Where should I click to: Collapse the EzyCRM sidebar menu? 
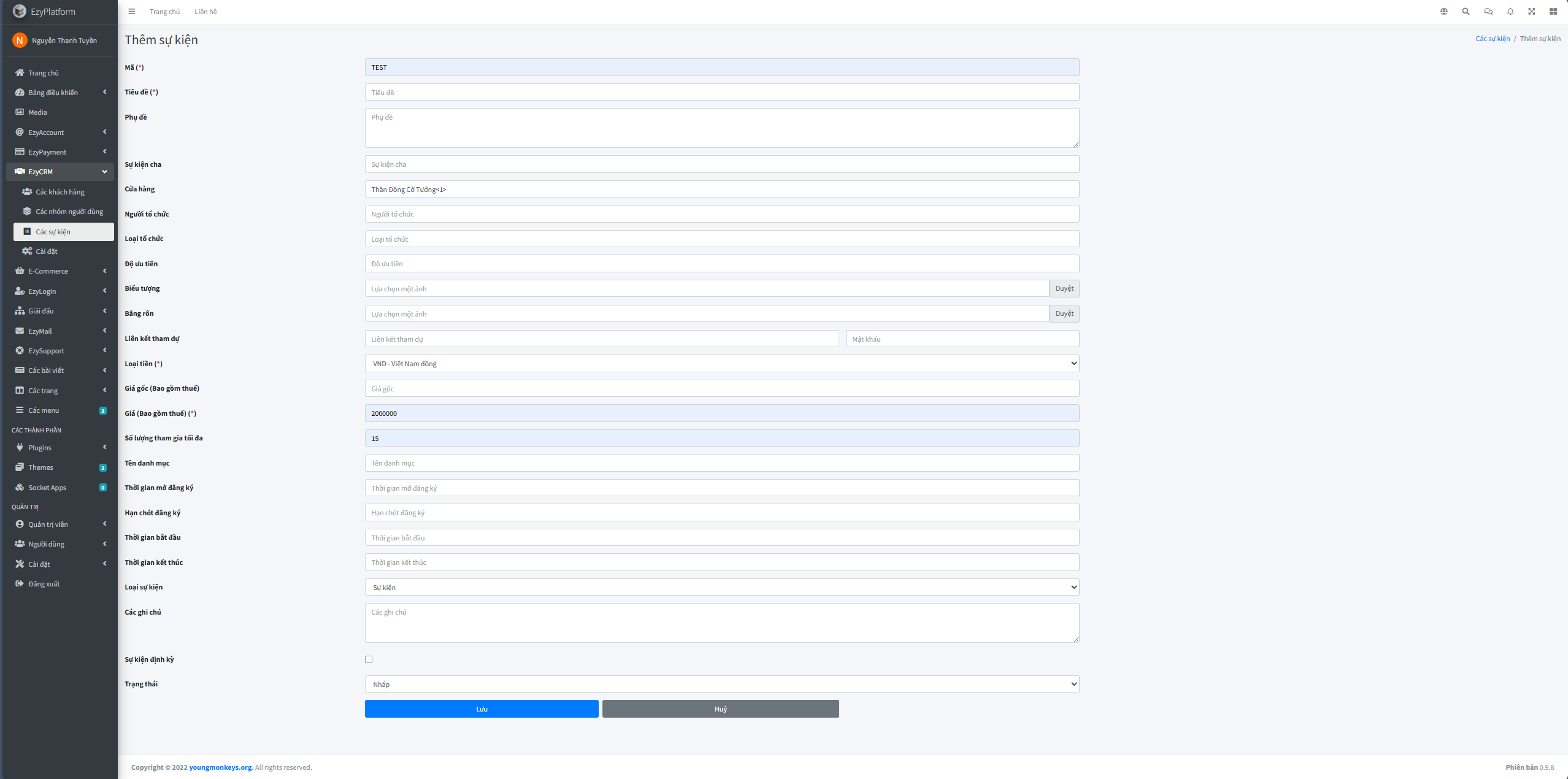pos(60,172)
